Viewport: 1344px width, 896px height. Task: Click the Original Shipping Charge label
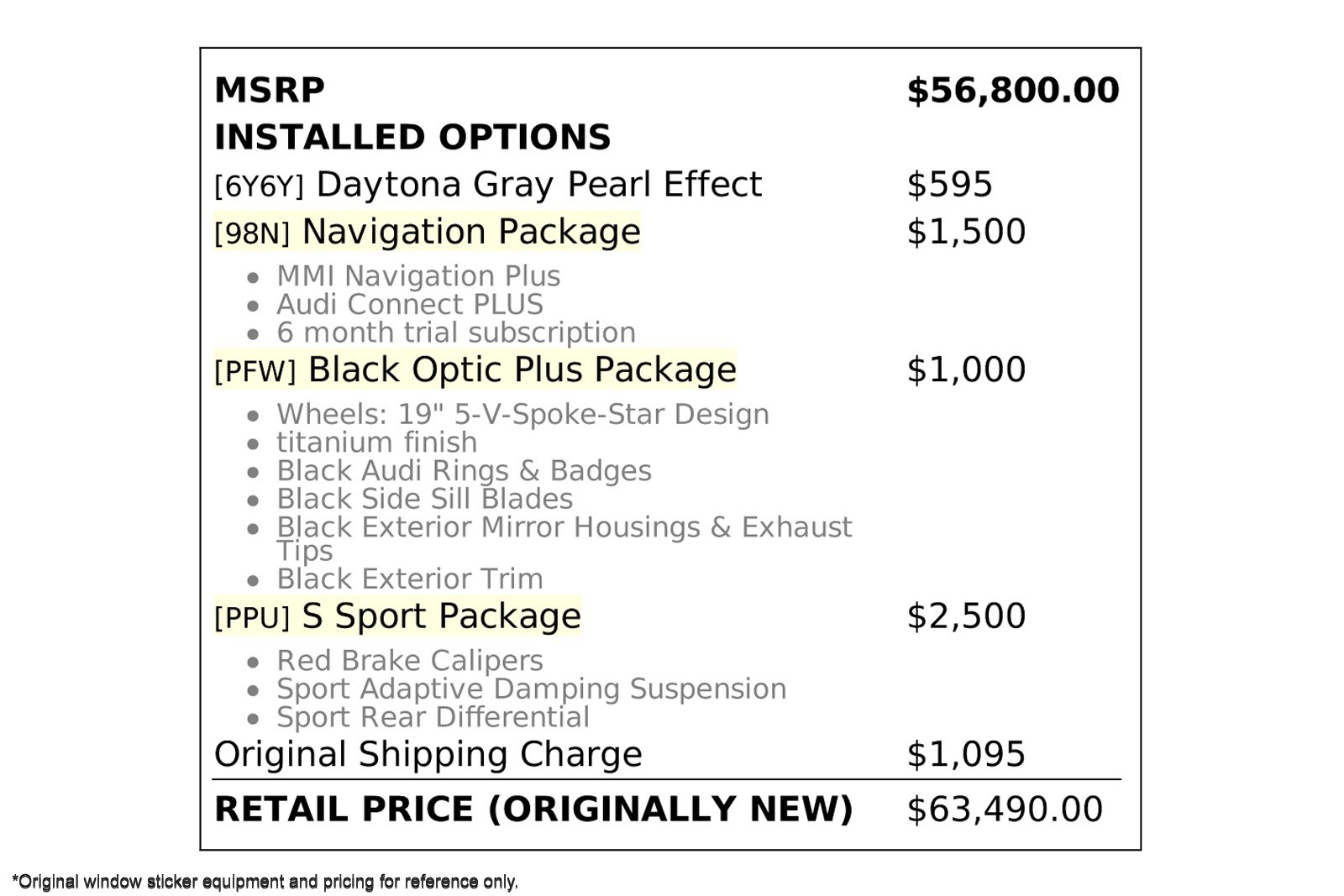pos(428,754)
